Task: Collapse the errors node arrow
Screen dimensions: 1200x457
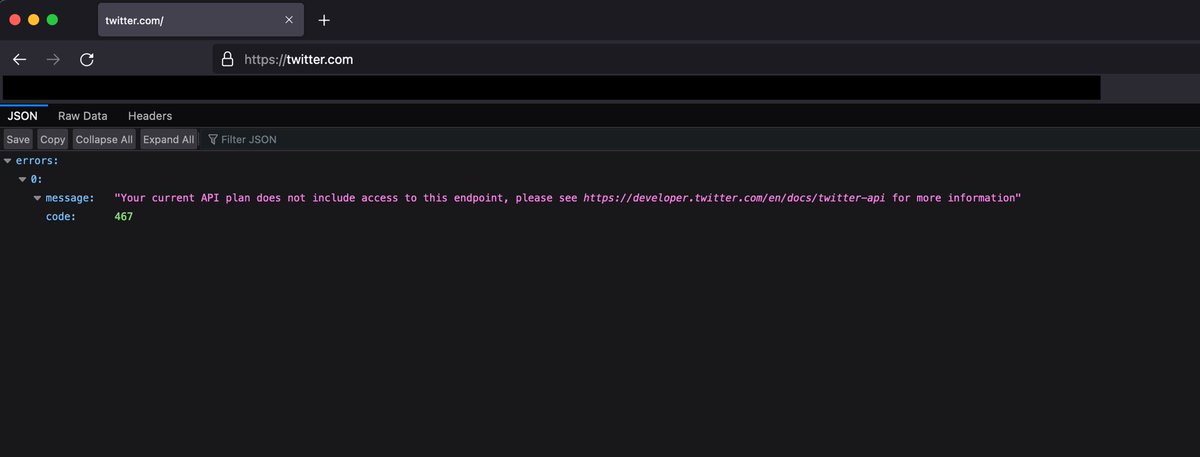Action: click(8, 160)
